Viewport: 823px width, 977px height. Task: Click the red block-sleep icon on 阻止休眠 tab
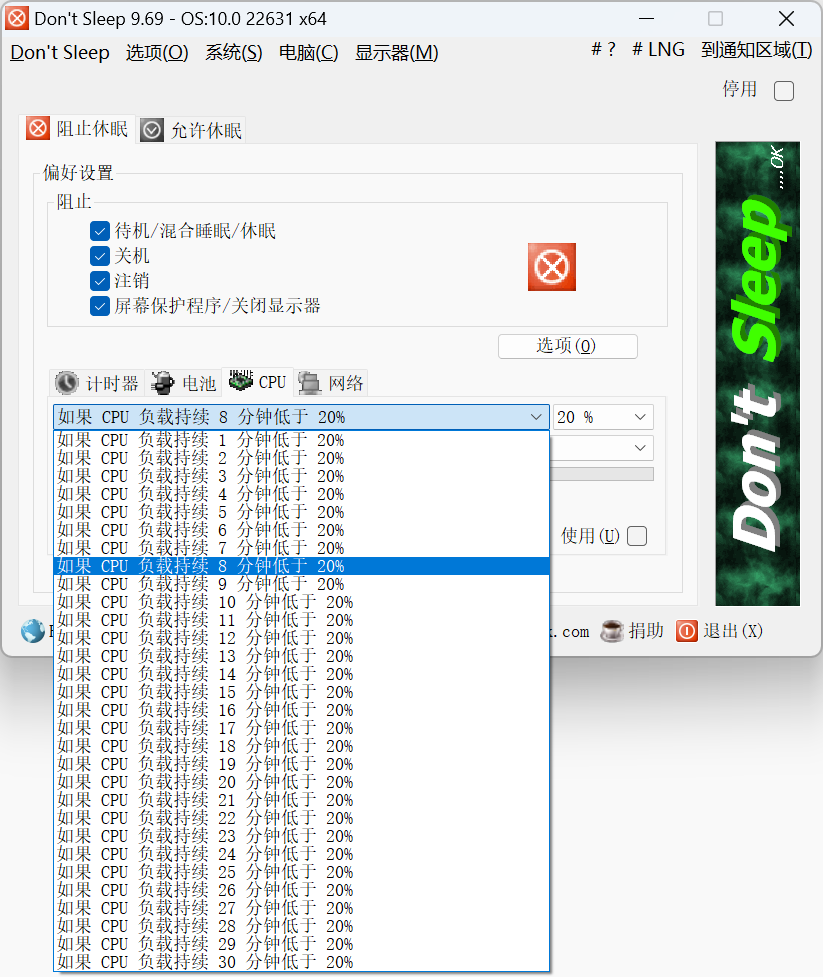[38, 128]
